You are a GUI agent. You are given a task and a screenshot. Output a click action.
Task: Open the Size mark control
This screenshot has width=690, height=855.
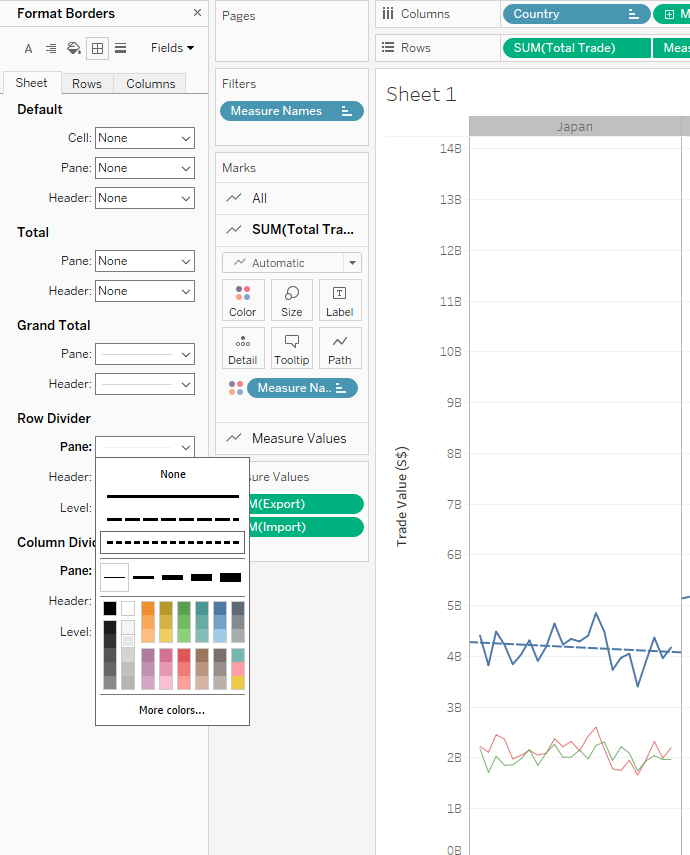tap(292, 300)
